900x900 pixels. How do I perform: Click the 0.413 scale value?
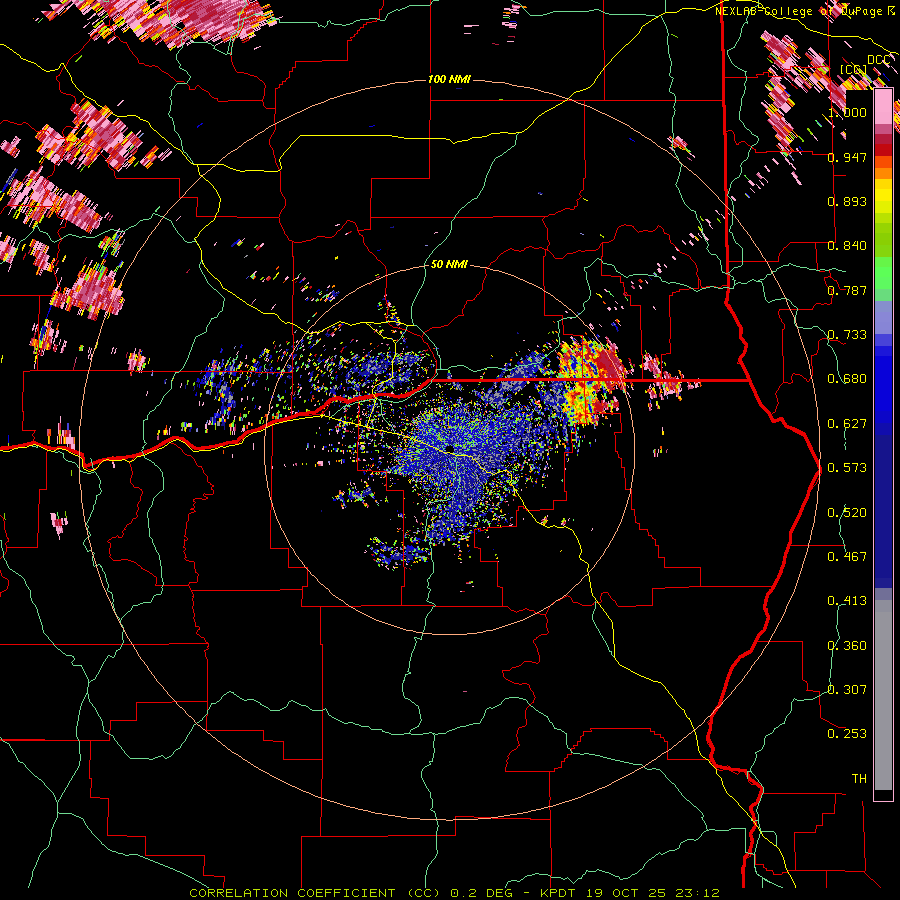coord(847,601)
